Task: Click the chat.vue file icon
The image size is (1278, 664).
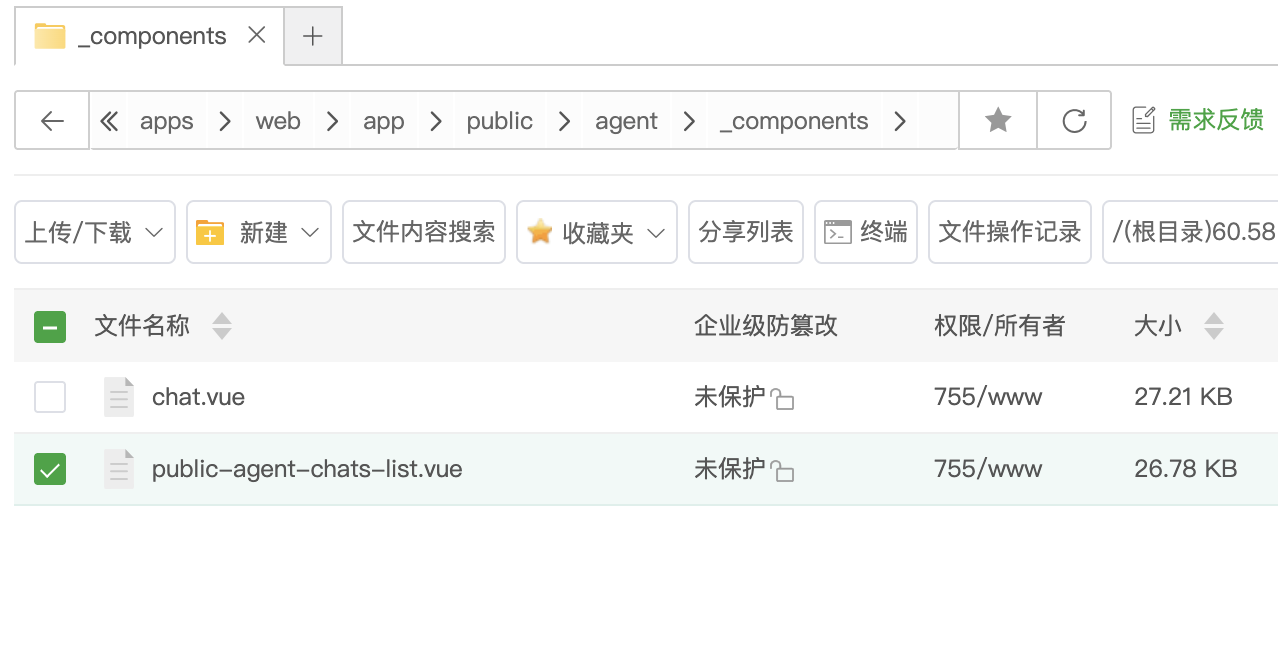Action: click(119, 397)
